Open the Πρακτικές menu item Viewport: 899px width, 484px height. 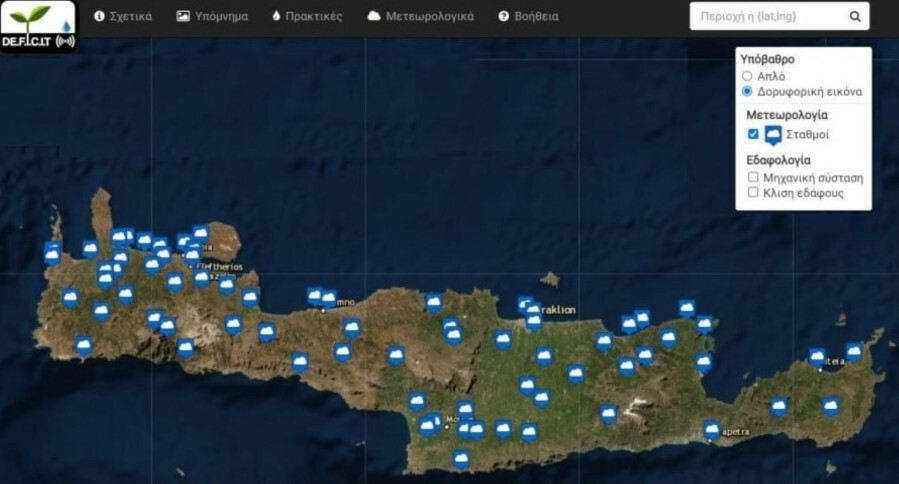pyautogui.click(x=307, y=16)
